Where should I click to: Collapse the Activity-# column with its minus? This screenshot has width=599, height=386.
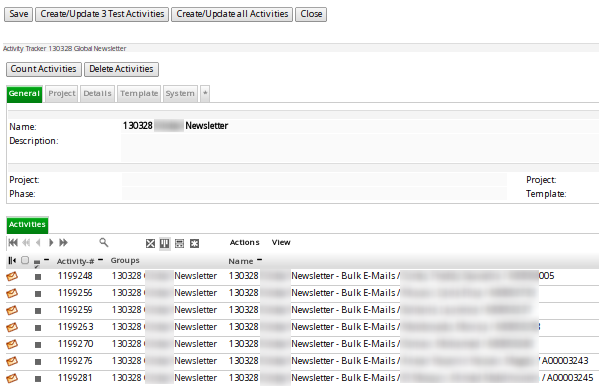[x=100, y=259]
